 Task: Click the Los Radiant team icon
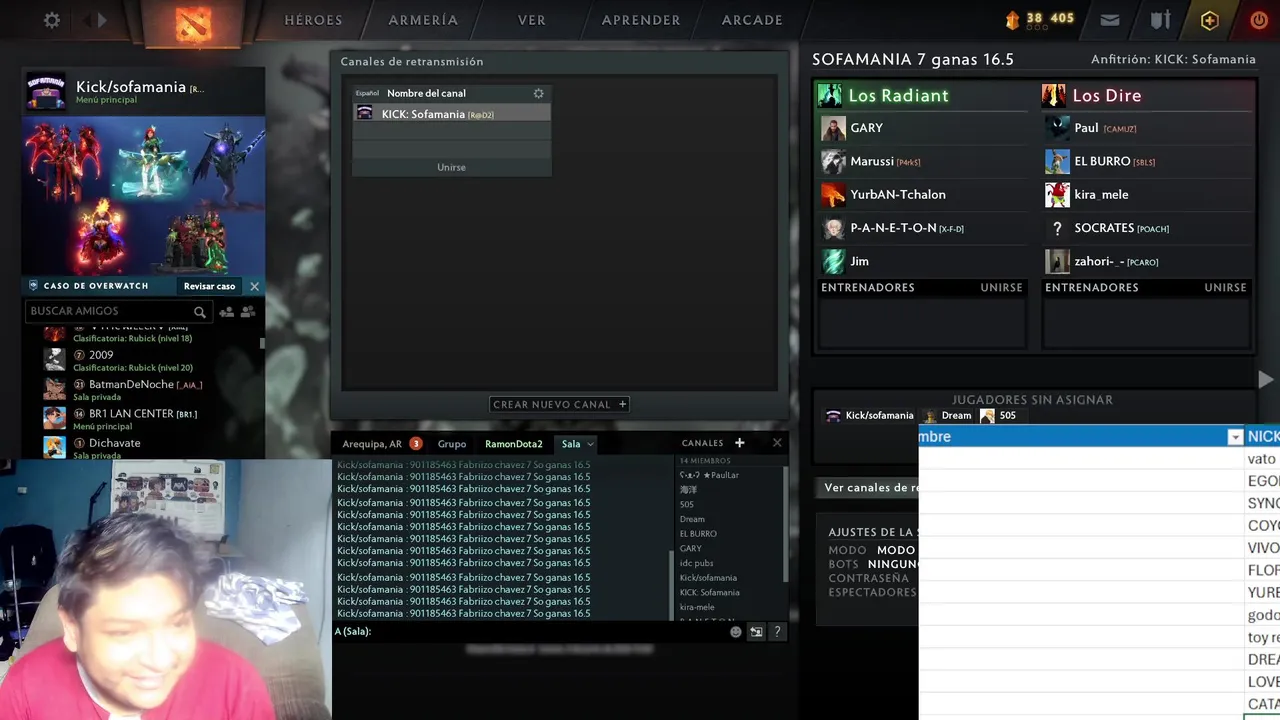coord(830,95)
